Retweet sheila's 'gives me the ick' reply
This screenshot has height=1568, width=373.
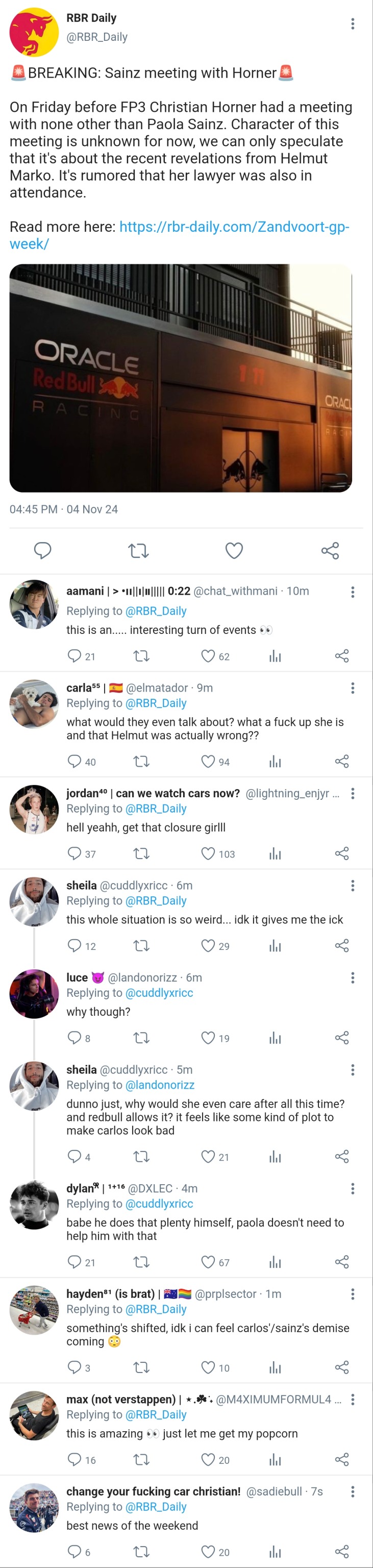141,946
